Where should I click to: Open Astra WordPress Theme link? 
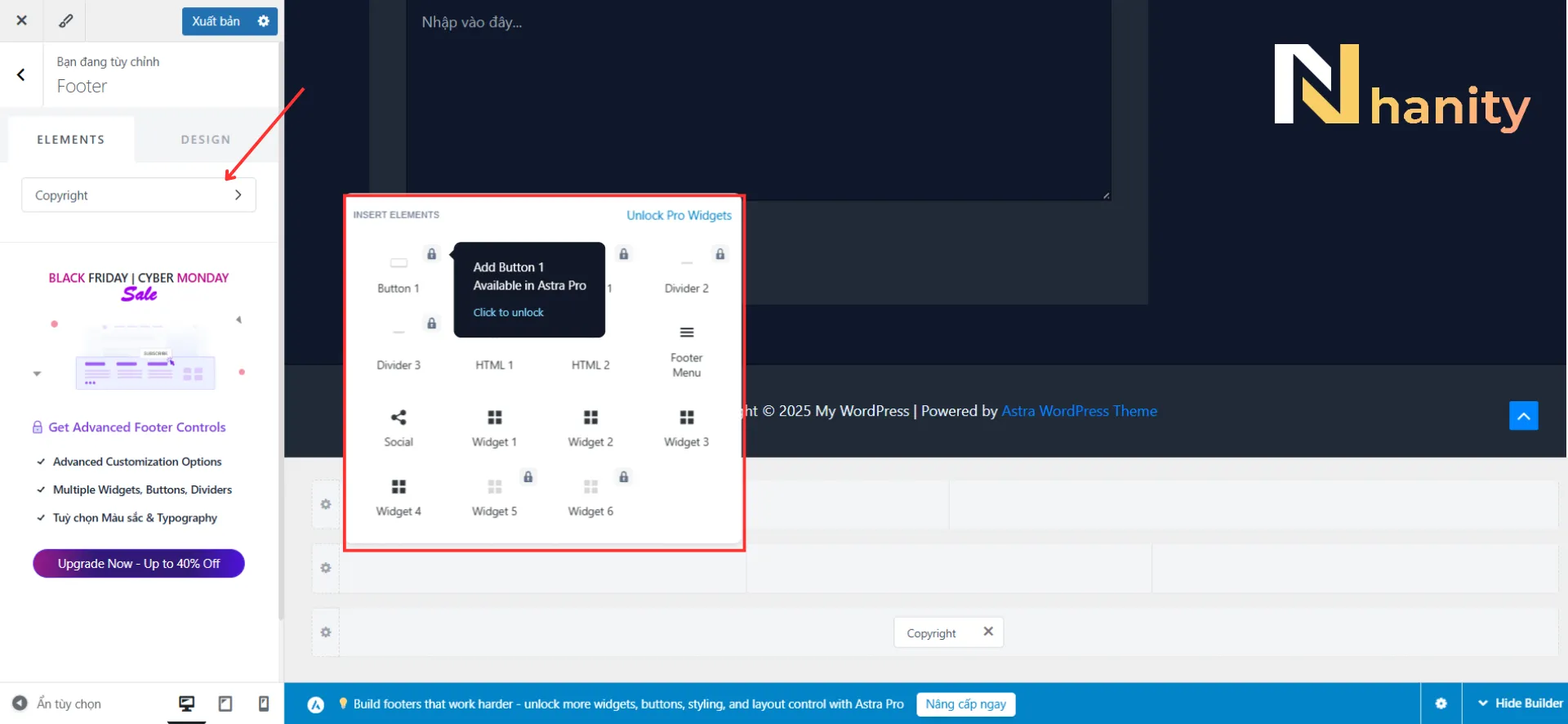tap(1079, 411)
